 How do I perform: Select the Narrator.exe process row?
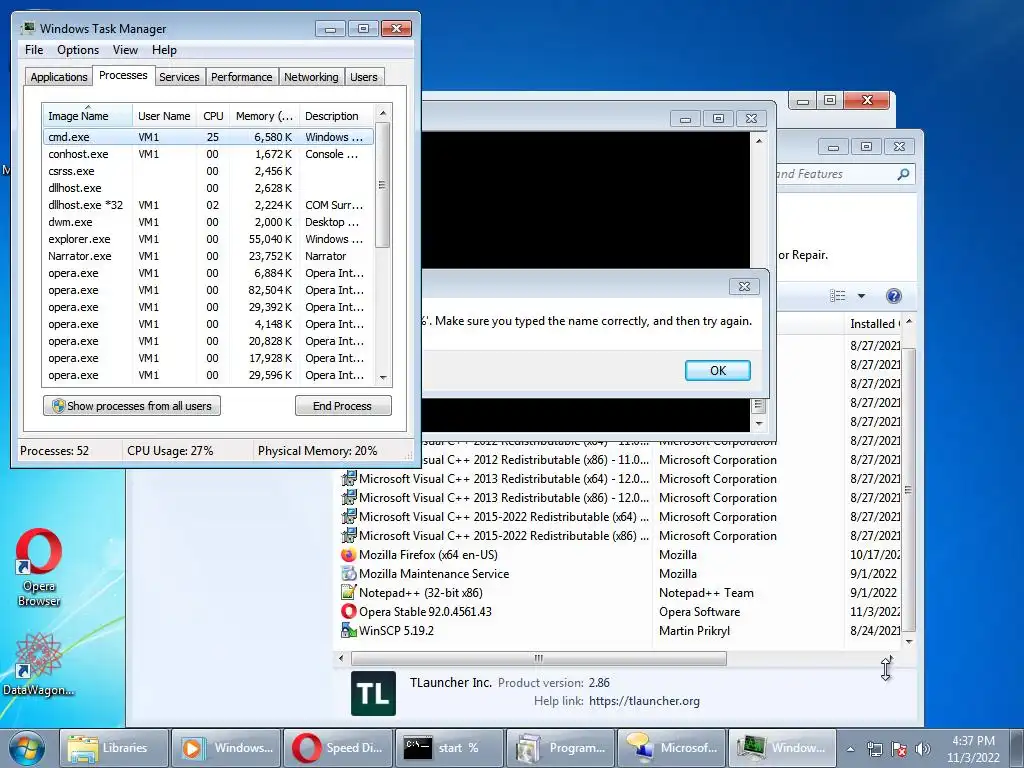(x=208, y=256)
